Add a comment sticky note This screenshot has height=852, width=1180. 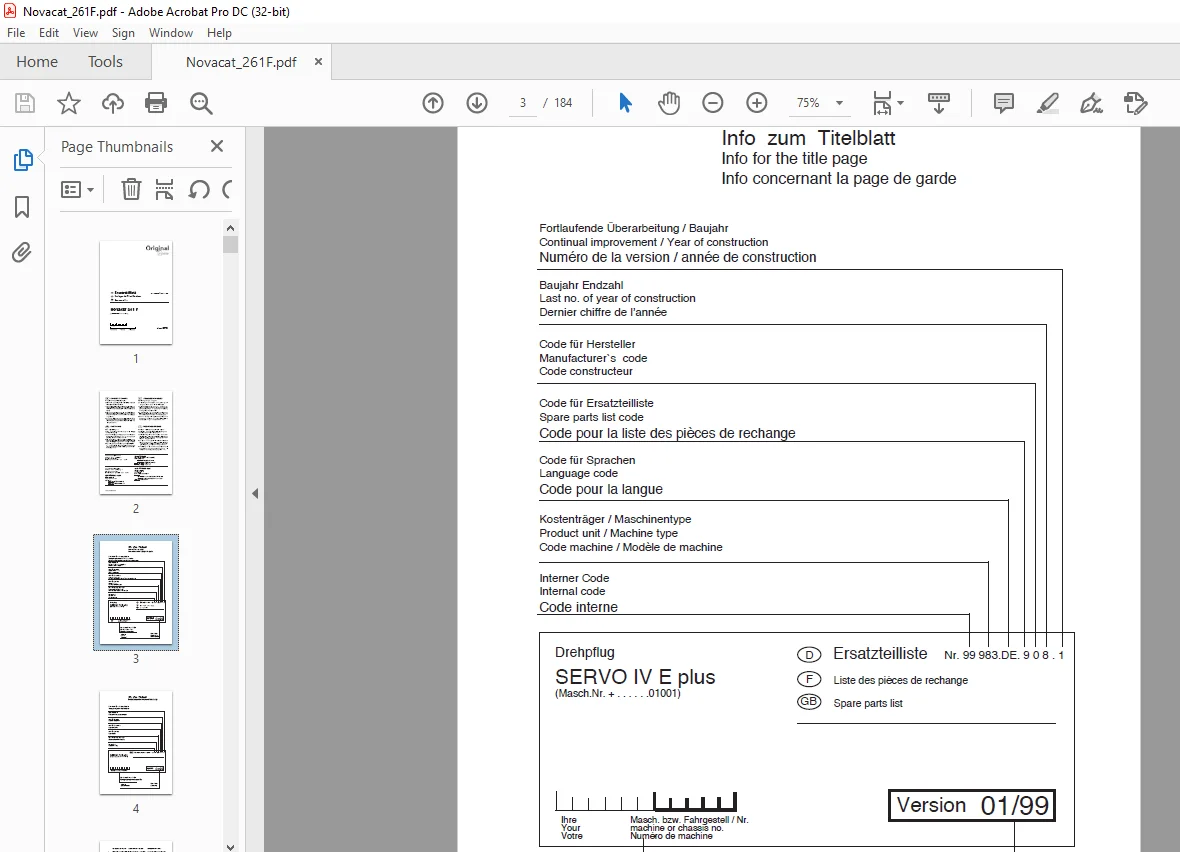coord(1003,103)
